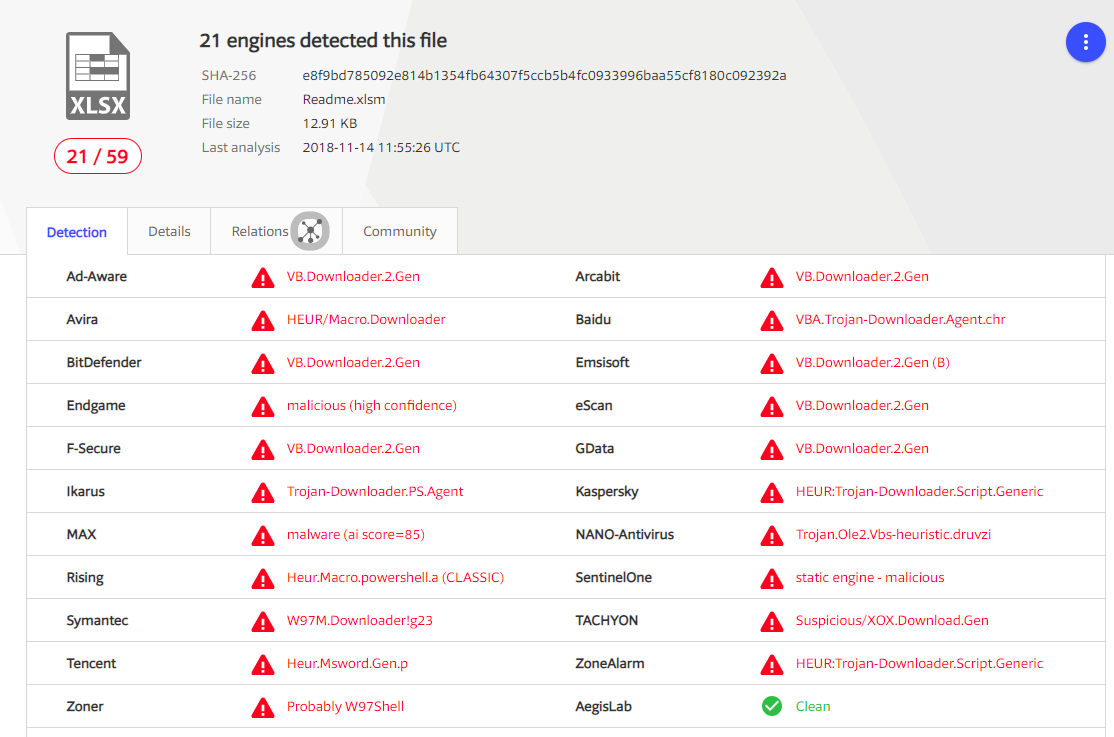This screenshot has width=1114, height=737.
Task: Click Kaspersky's red alert triangle icon
Action: point(771,492)
